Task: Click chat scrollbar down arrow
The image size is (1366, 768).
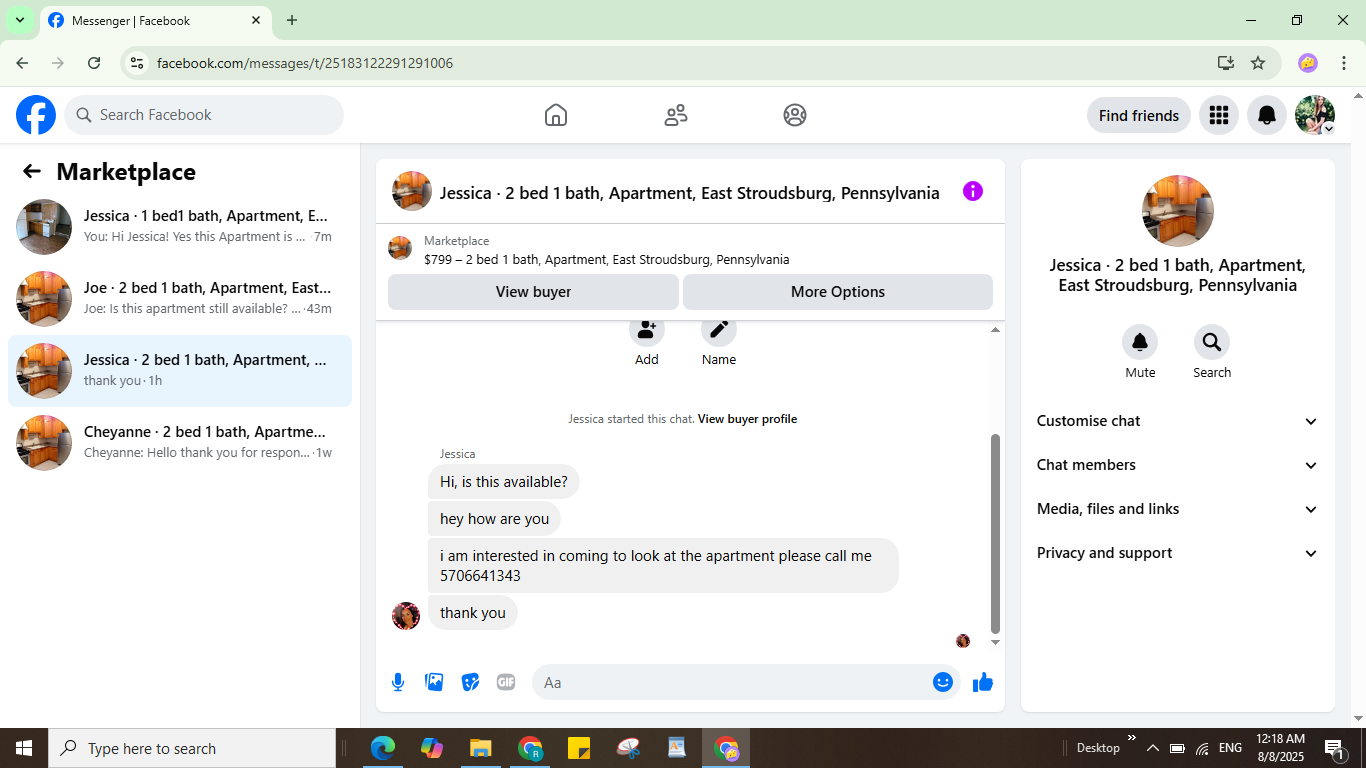Action: 995,643
